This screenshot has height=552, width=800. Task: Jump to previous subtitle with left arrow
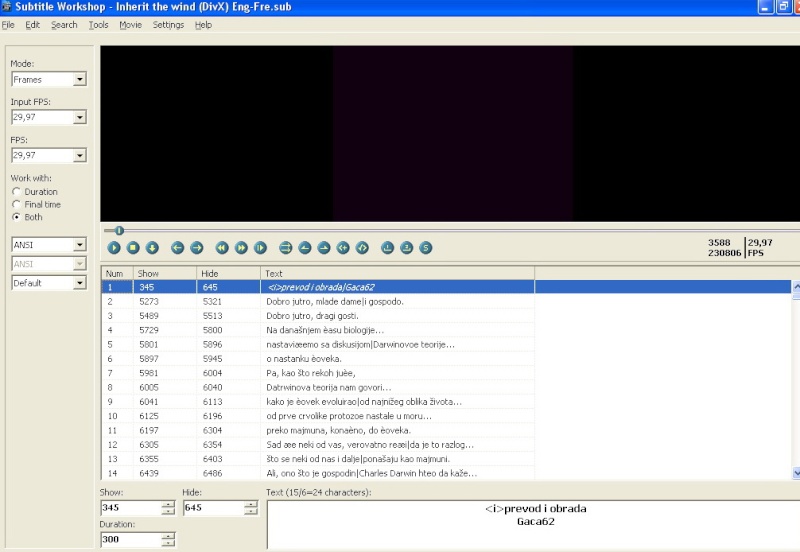pos(178,248)
